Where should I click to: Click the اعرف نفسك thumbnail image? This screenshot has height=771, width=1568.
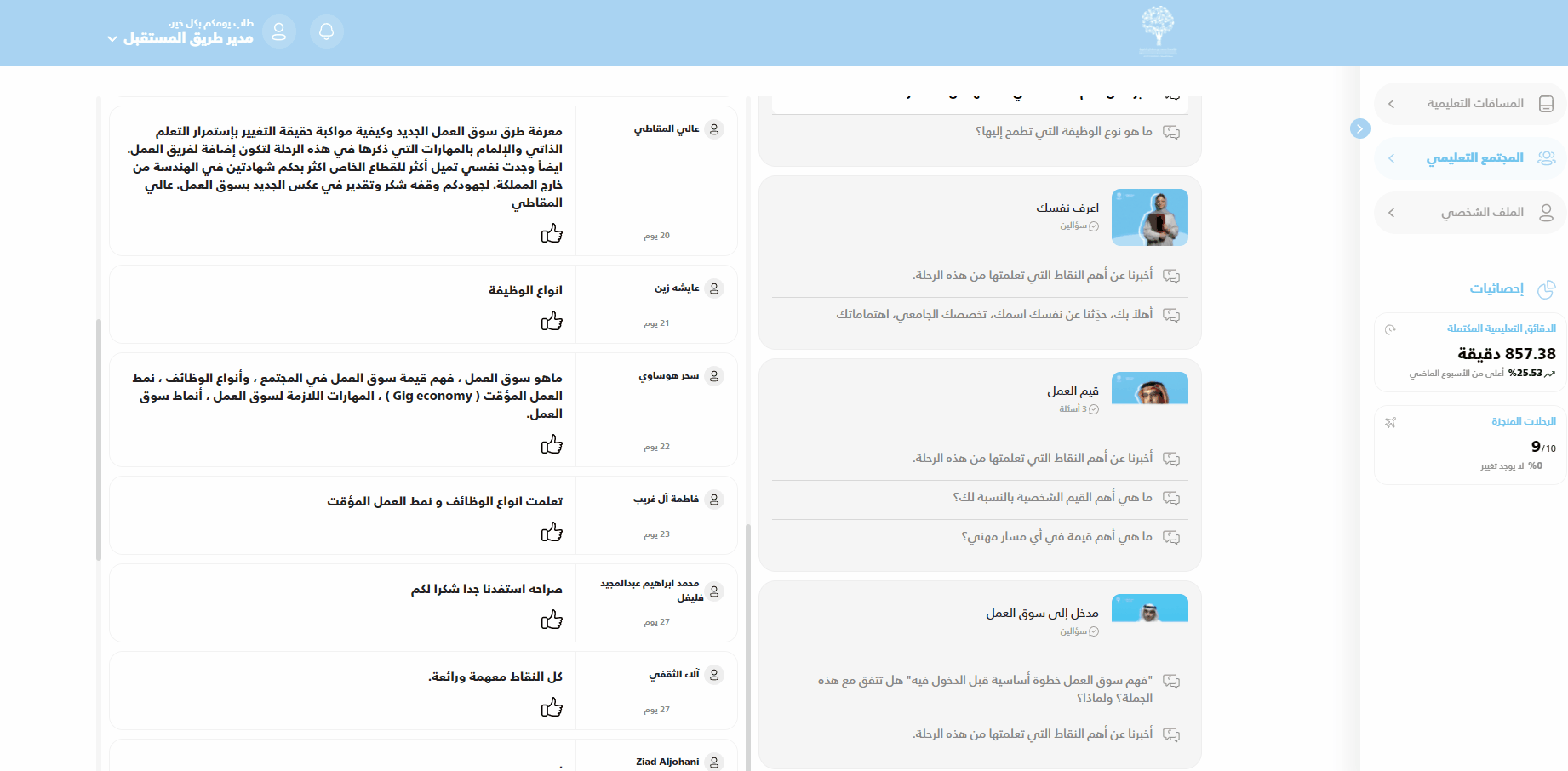[x=1150, y=218]
